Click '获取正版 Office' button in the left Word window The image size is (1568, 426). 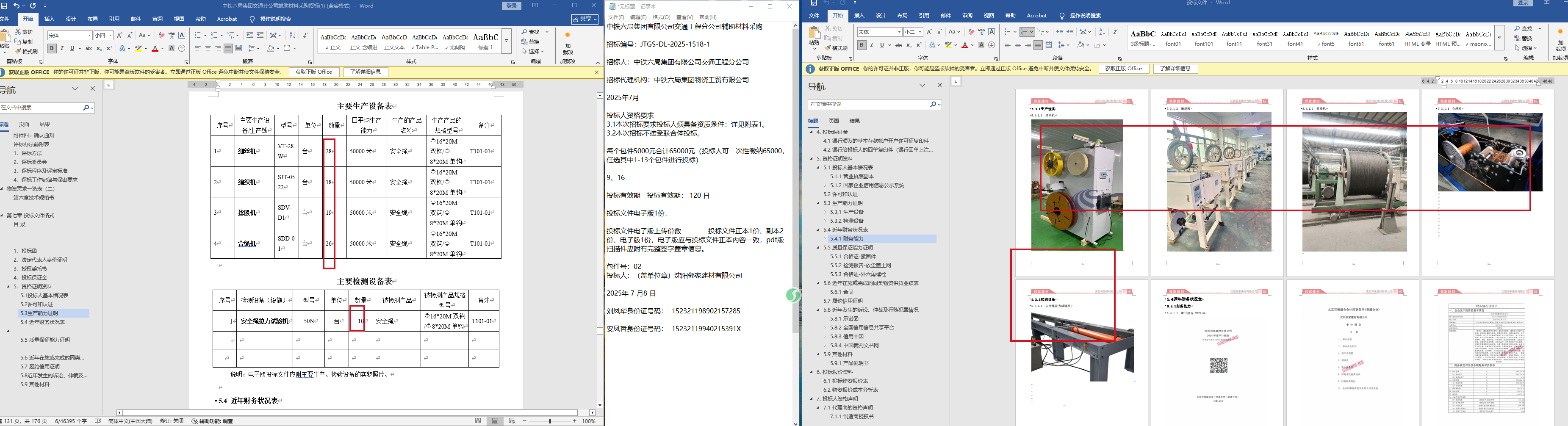pos(313,72)
